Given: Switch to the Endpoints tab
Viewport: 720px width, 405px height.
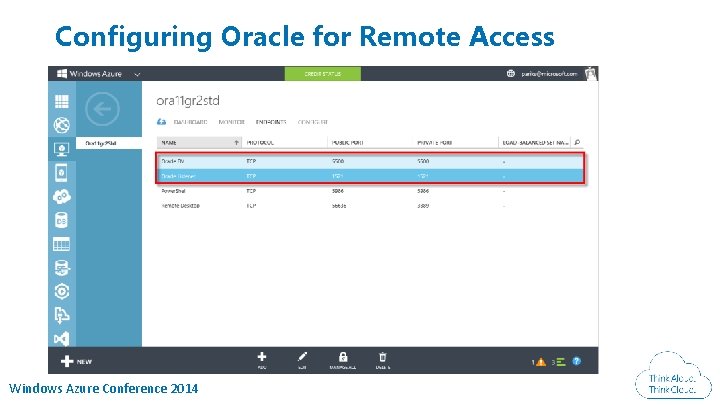Looking at the screenshot, I should pyautogui.click(x=271, y=122).
